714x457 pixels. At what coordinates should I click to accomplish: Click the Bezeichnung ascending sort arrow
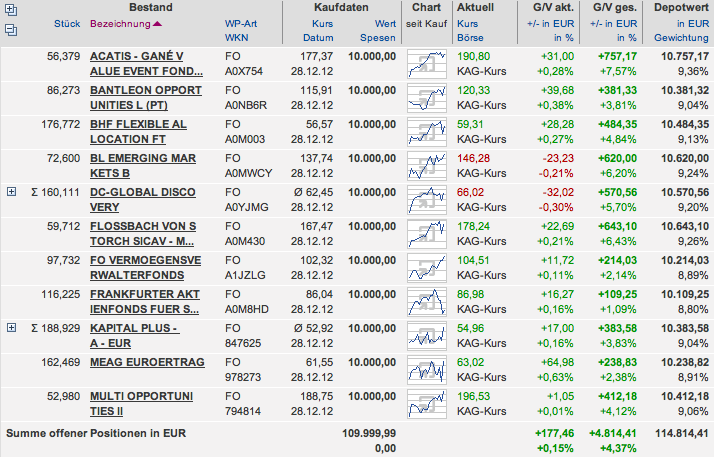point(158,24)
